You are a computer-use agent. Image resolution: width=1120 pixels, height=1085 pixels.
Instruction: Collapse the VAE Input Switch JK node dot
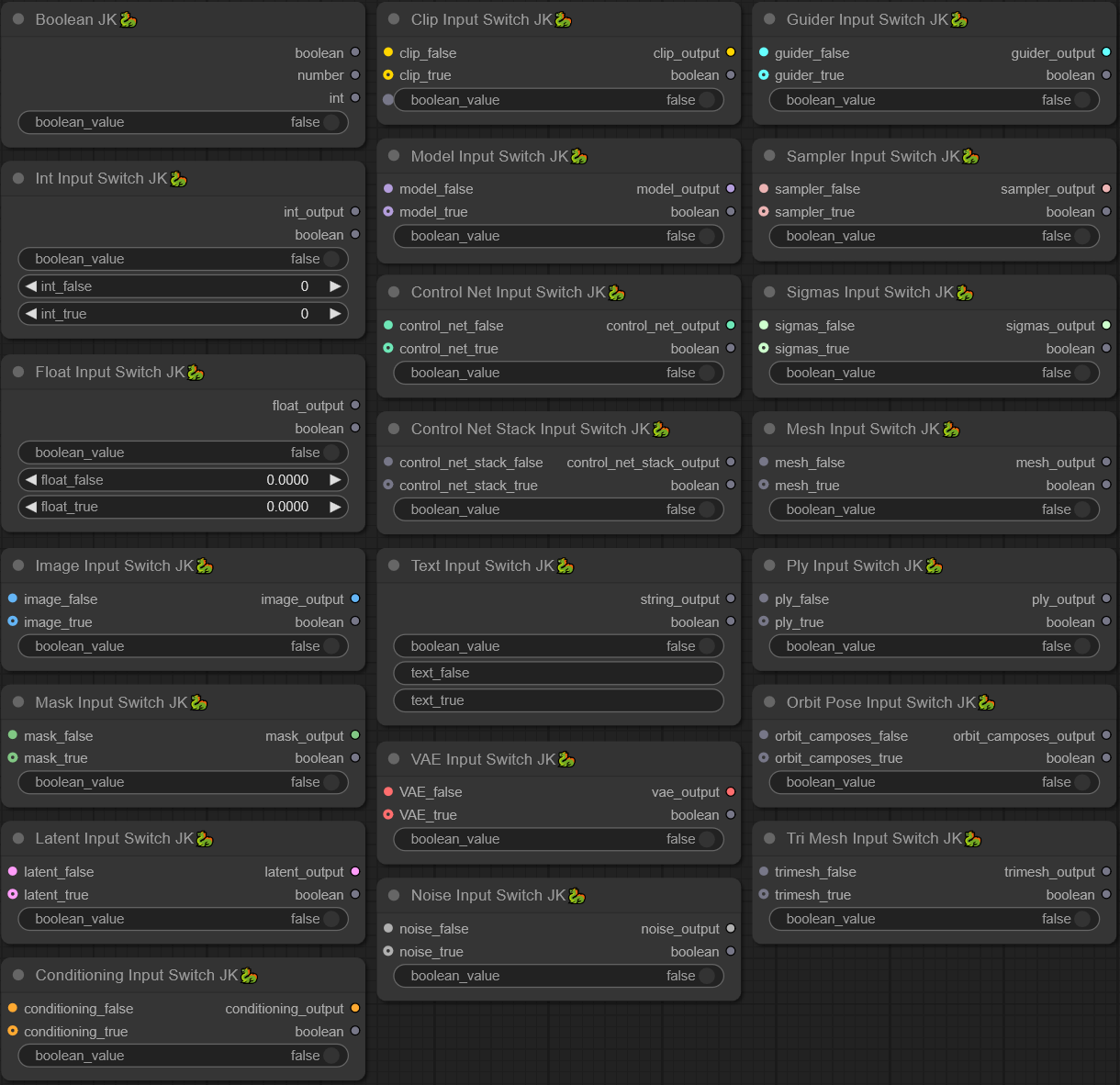pyautogui.click(x=394, y=759)
